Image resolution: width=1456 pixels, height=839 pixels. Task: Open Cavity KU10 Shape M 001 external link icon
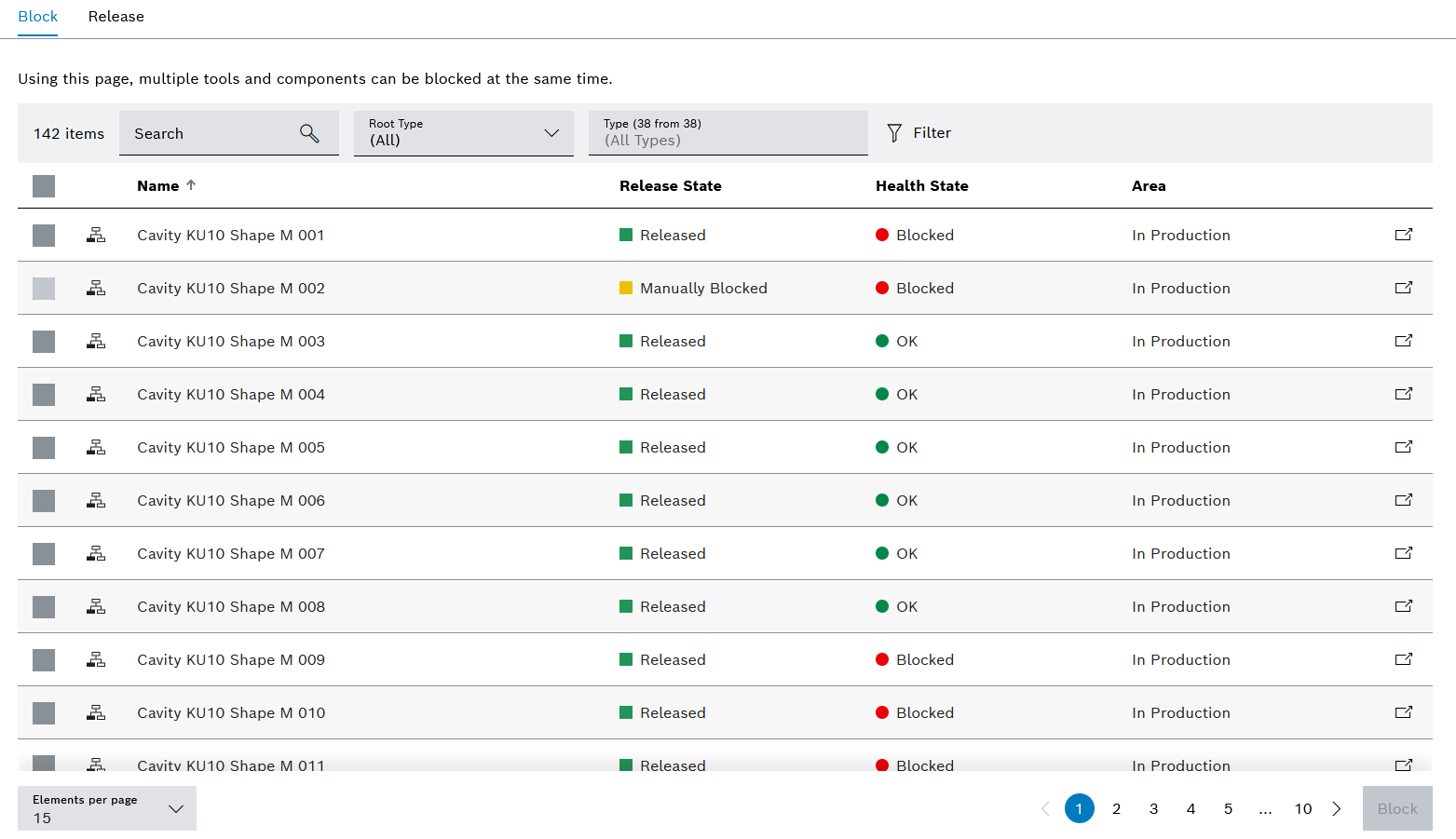pyautogui.click(x=1403, y=235)
